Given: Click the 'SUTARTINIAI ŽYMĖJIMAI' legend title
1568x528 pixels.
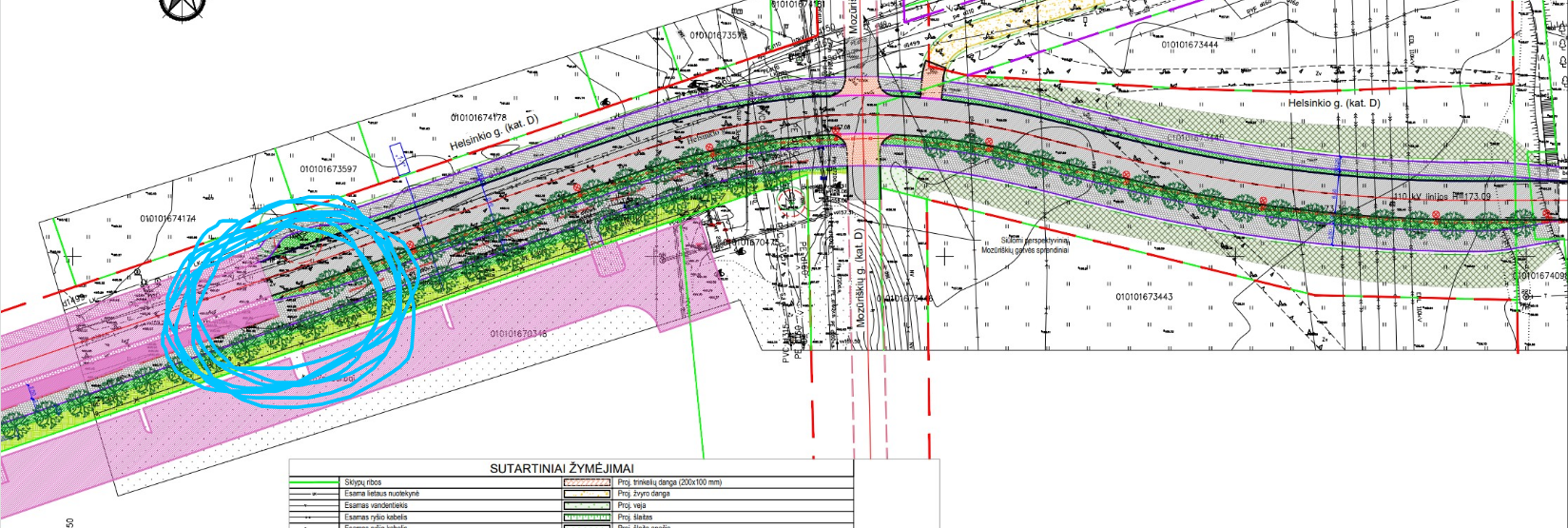Looking at the screenshot, I should coord(561,468).
